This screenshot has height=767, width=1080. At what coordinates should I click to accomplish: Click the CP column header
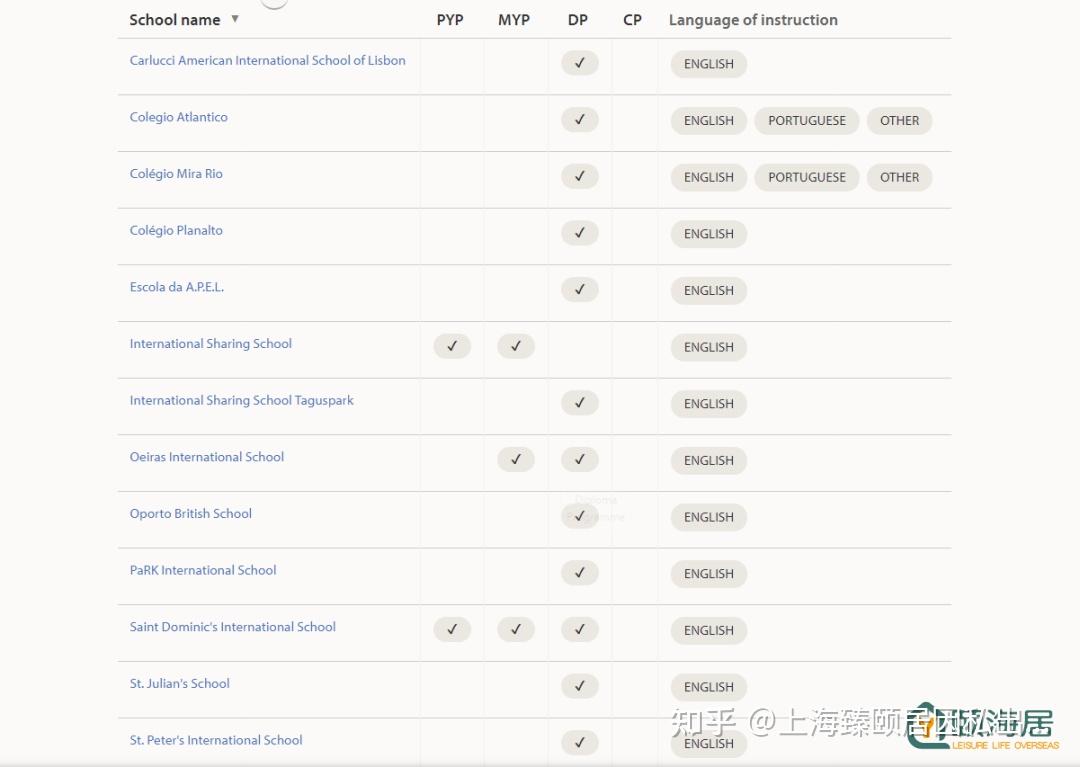click(632, 20)
